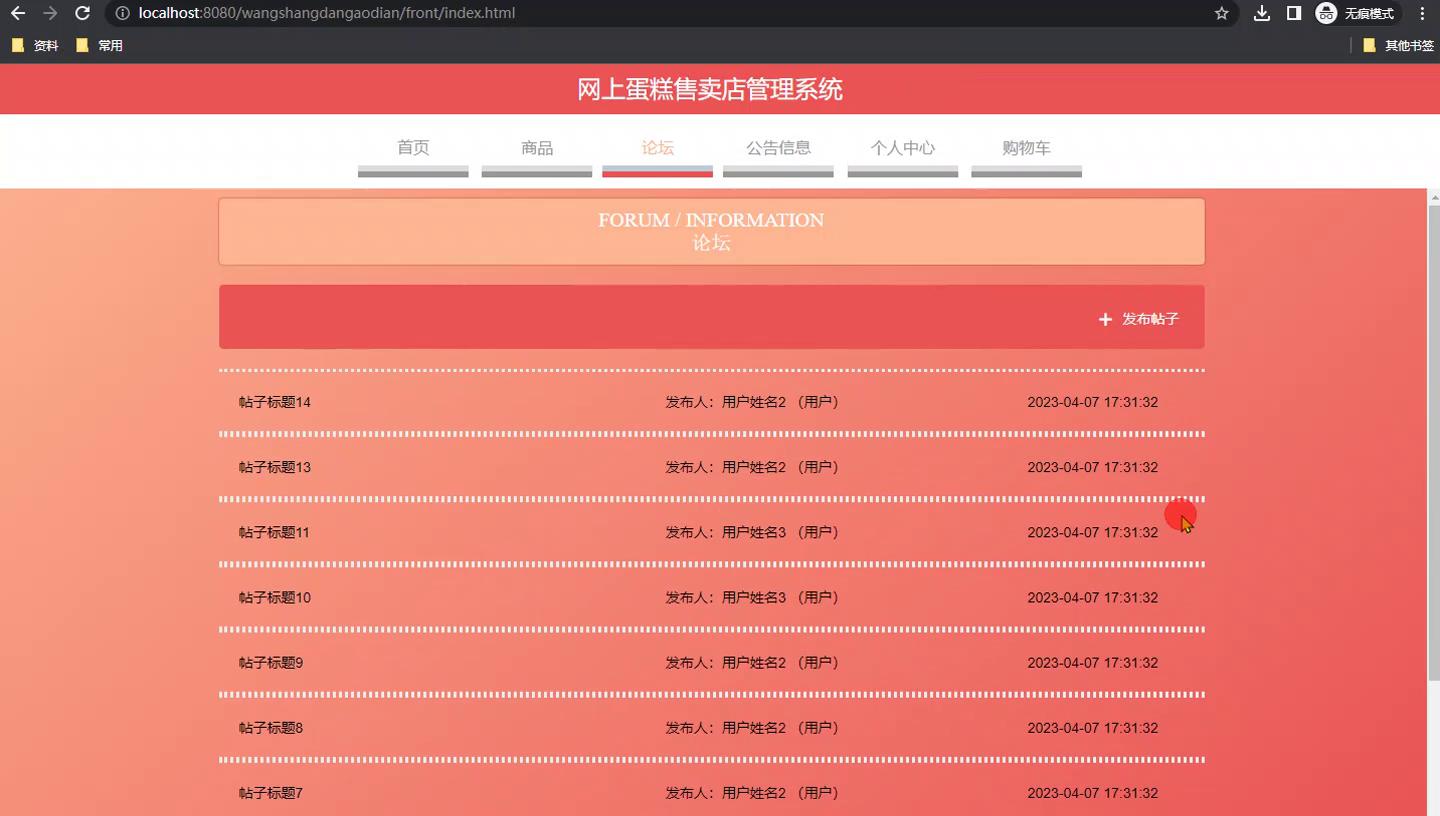
Task: Open the post 帖子标题13
Action: coord(275,467)
